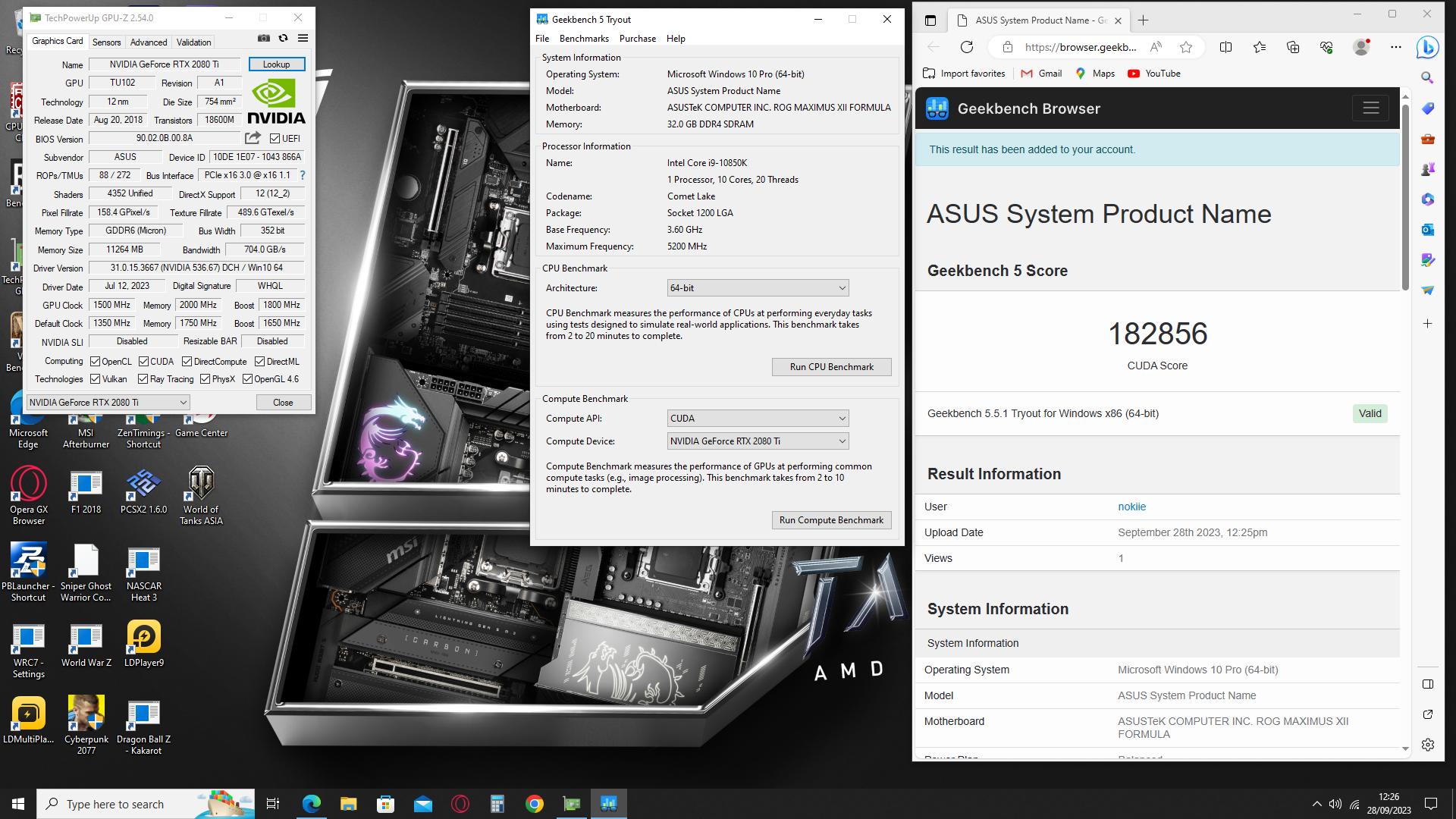Click Edge sidebar search icon
This screenshot has height=819, width=1456.
point(1427,77)
